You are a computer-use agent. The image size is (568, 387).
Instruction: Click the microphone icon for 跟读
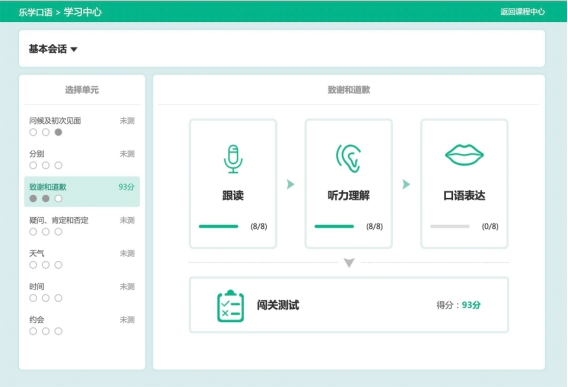(x=233, y=159)
